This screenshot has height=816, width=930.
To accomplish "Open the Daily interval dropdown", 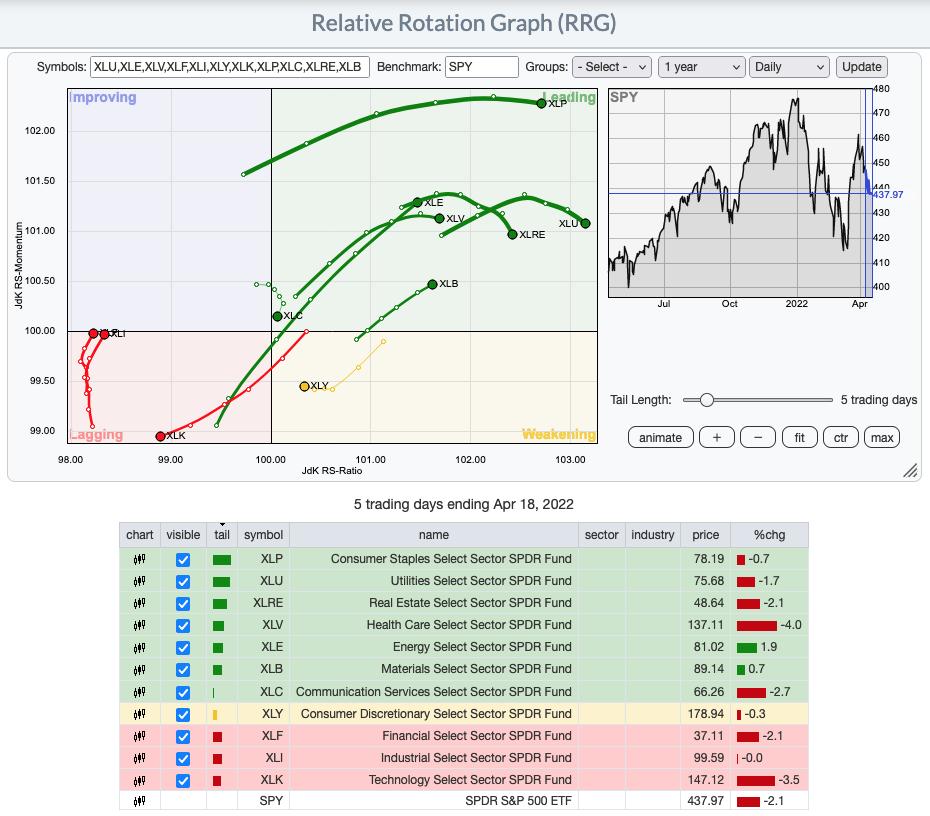I will (789, 67).
